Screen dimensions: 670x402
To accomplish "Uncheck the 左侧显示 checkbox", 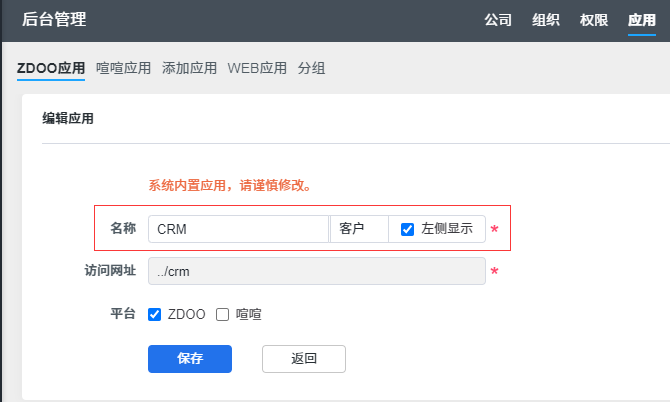I will [x=407, y=229].
